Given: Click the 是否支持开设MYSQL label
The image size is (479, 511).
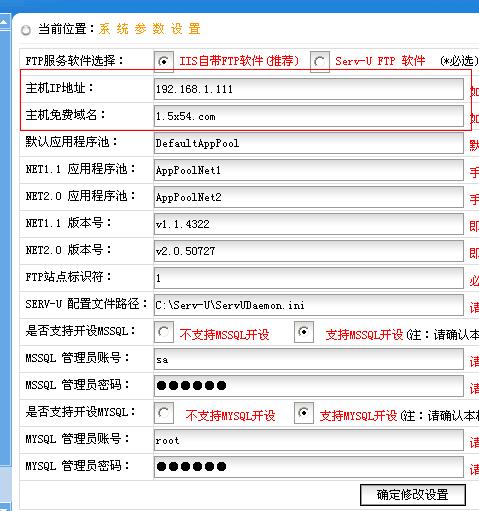Looking at the screenshot, I should tap(81, 412).
